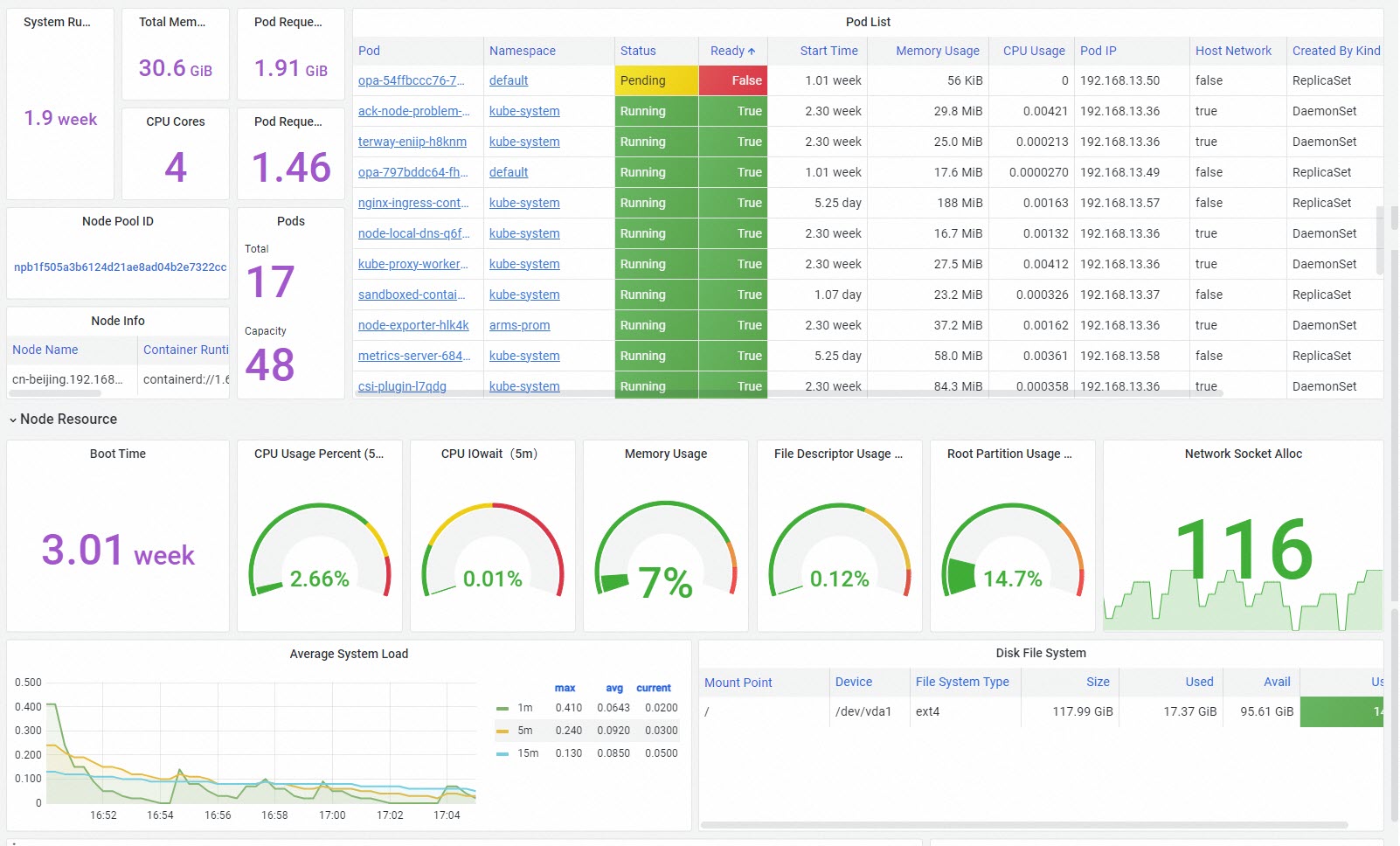Open the Average System Load panel title menu
The width and height of the screenshot is (1400, 846).
(349, 654)
